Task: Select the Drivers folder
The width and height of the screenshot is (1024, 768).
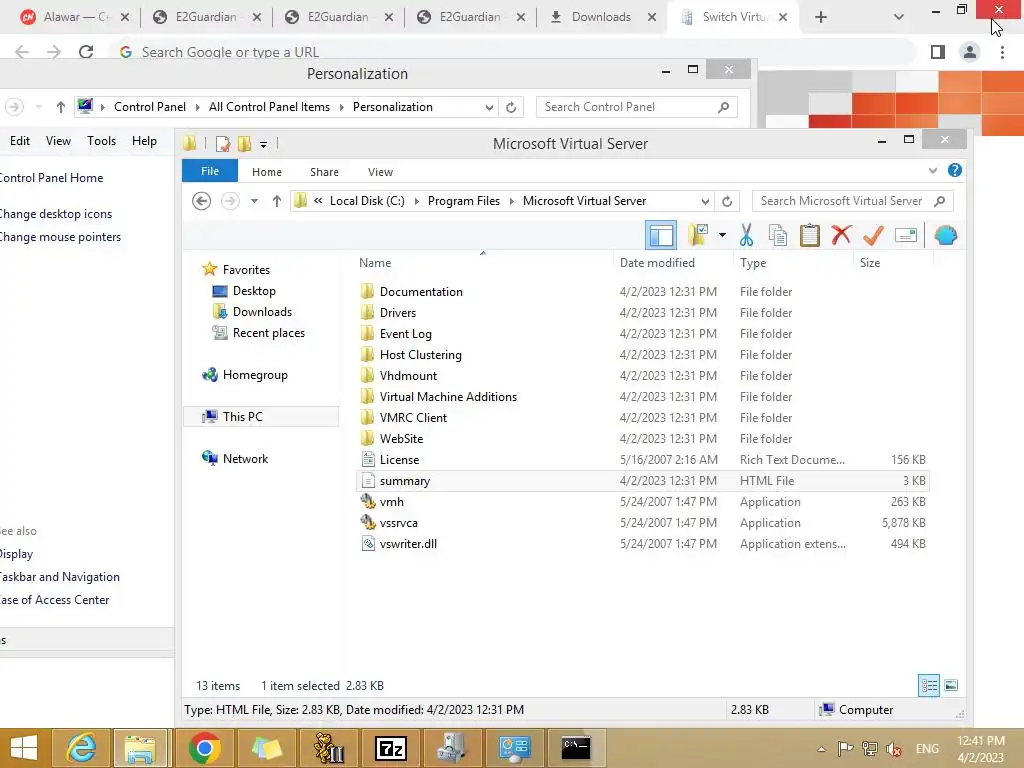Action: click(x=398, y=313)
